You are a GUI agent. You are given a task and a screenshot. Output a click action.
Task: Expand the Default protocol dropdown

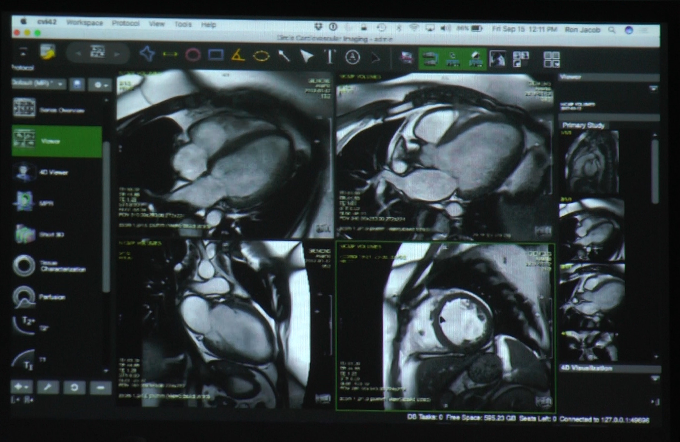click(x=38, y=84)
